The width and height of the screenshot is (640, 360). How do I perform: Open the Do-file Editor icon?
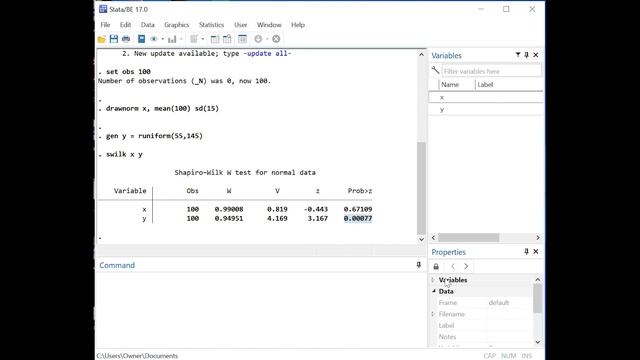point(194,39)
